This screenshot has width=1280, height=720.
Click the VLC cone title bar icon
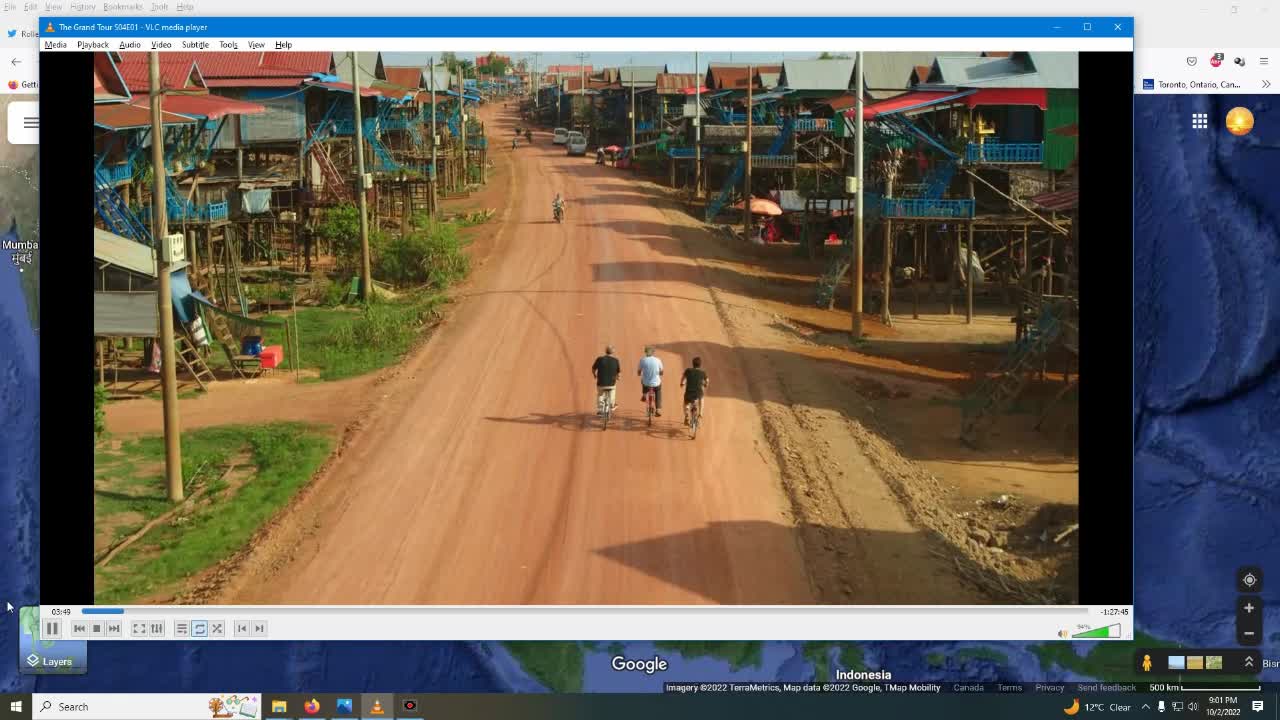50,27
